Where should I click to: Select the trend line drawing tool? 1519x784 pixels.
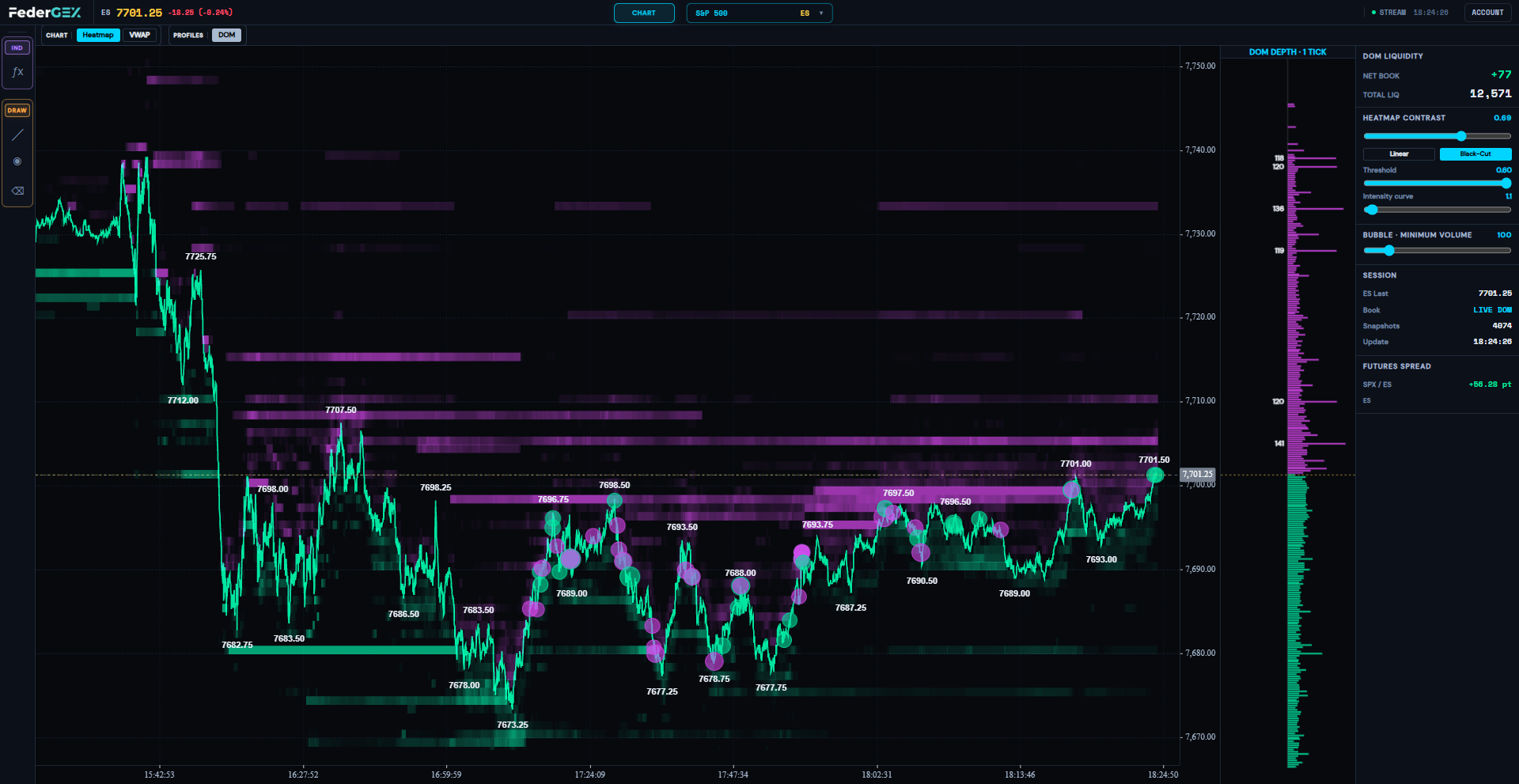tap(17, 135)
